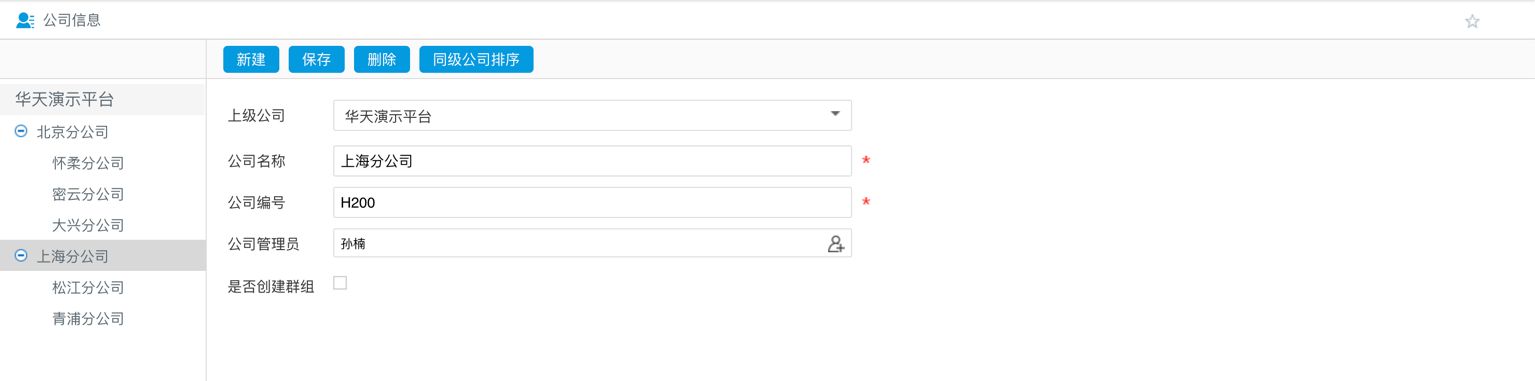1535x381 pixels.
Task: Click the 删除 button
Action: (382, 59)
